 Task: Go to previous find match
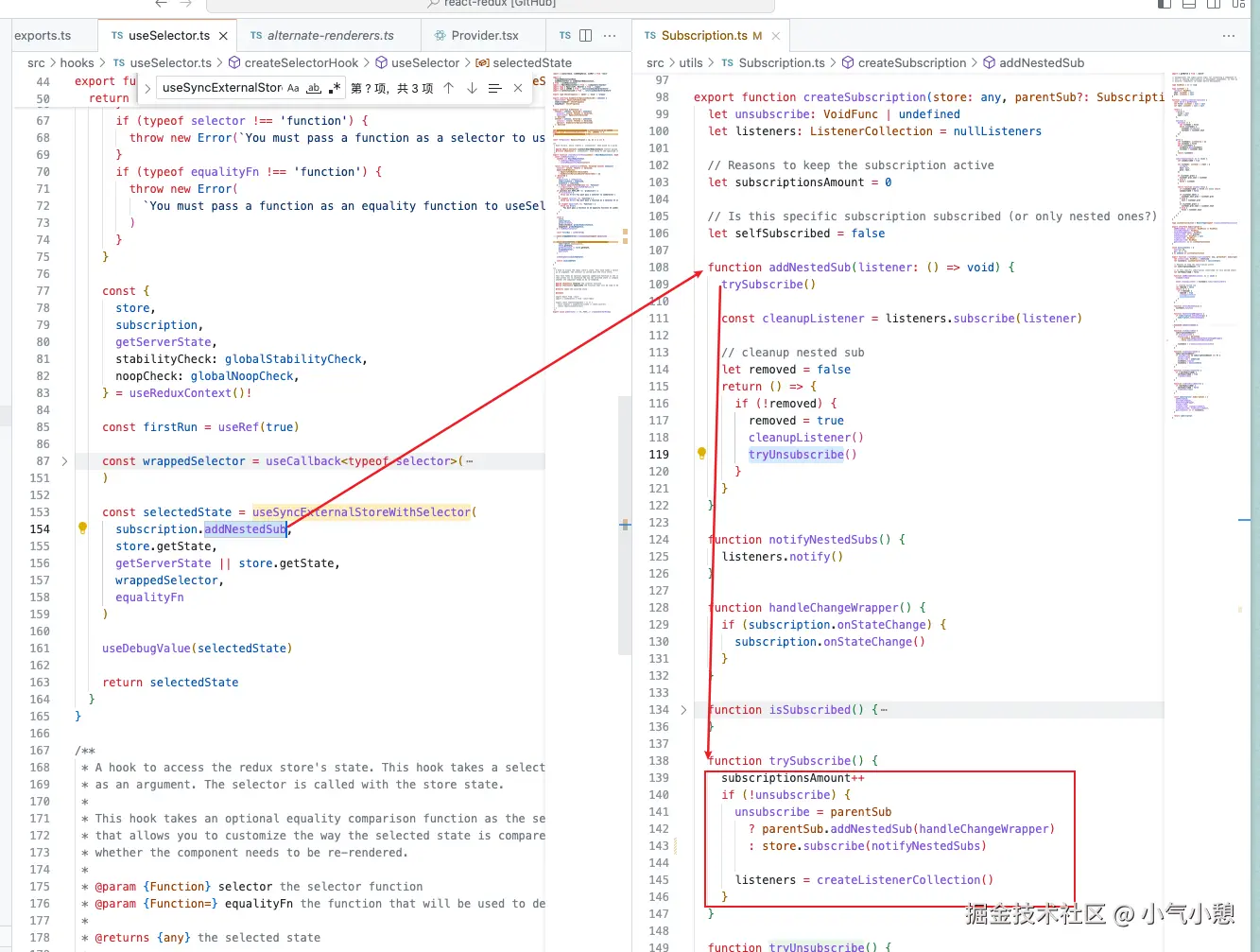click(449, 88)
